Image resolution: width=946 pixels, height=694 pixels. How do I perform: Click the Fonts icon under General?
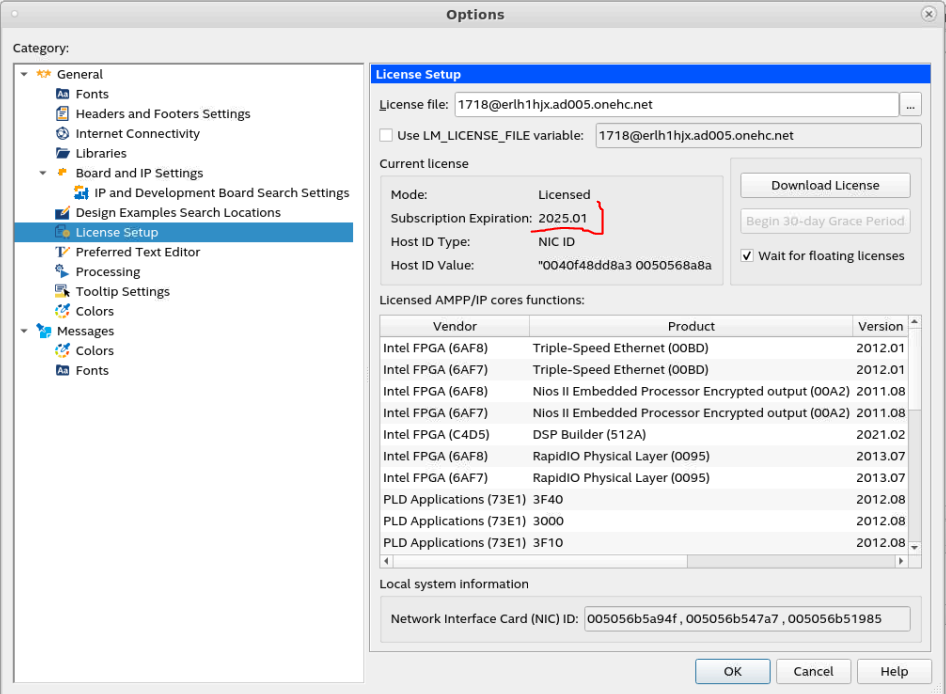pos(63,94)
